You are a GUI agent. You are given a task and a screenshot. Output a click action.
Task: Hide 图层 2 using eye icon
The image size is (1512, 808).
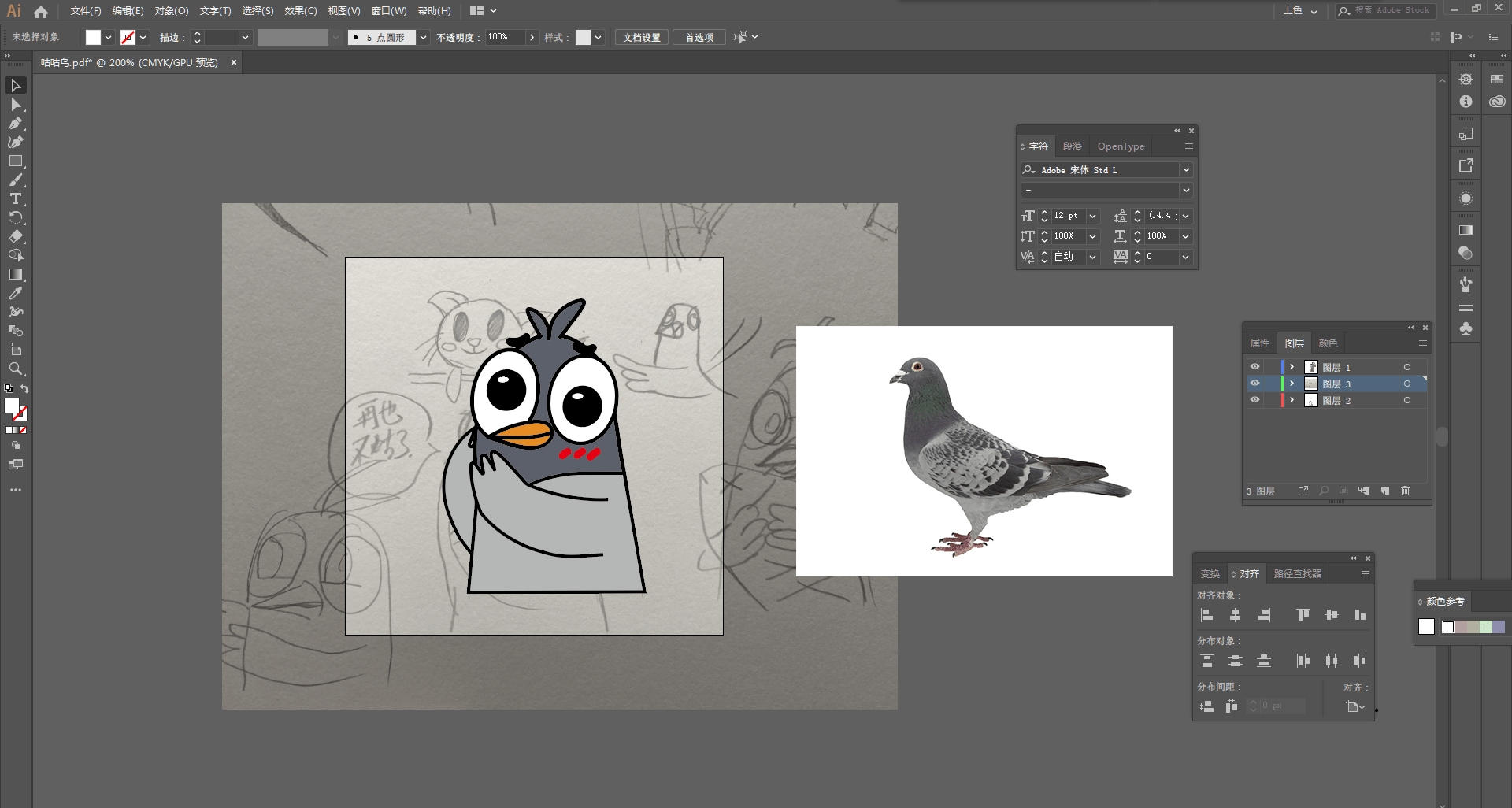click(1254, 400)
